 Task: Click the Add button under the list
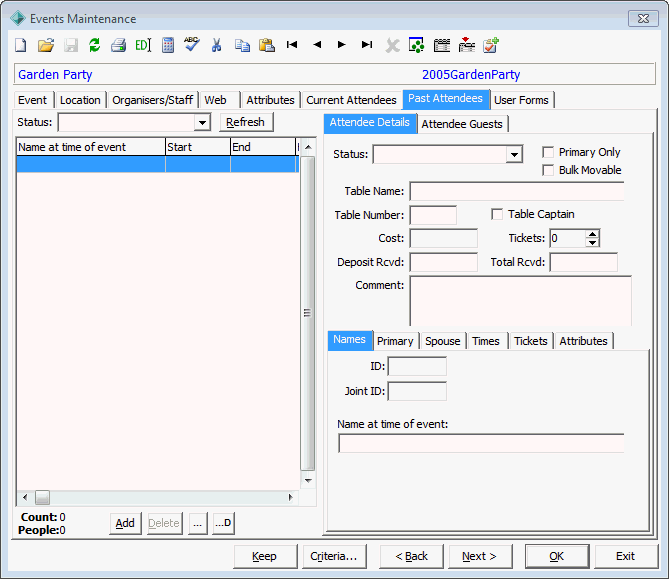point(125,523)
